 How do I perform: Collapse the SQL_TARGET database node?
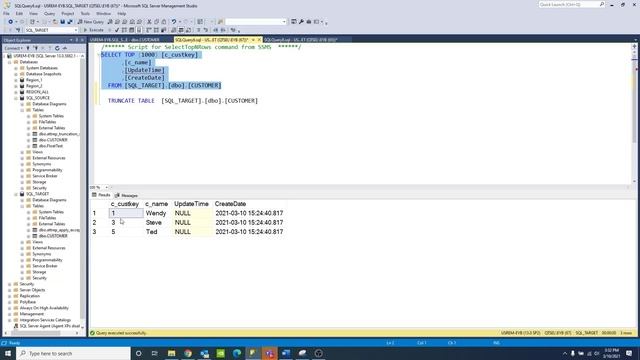pos(16,194)
